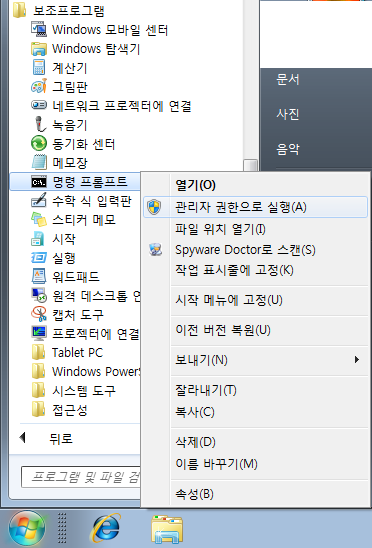Click the 실행 run icon

(39, 258)
